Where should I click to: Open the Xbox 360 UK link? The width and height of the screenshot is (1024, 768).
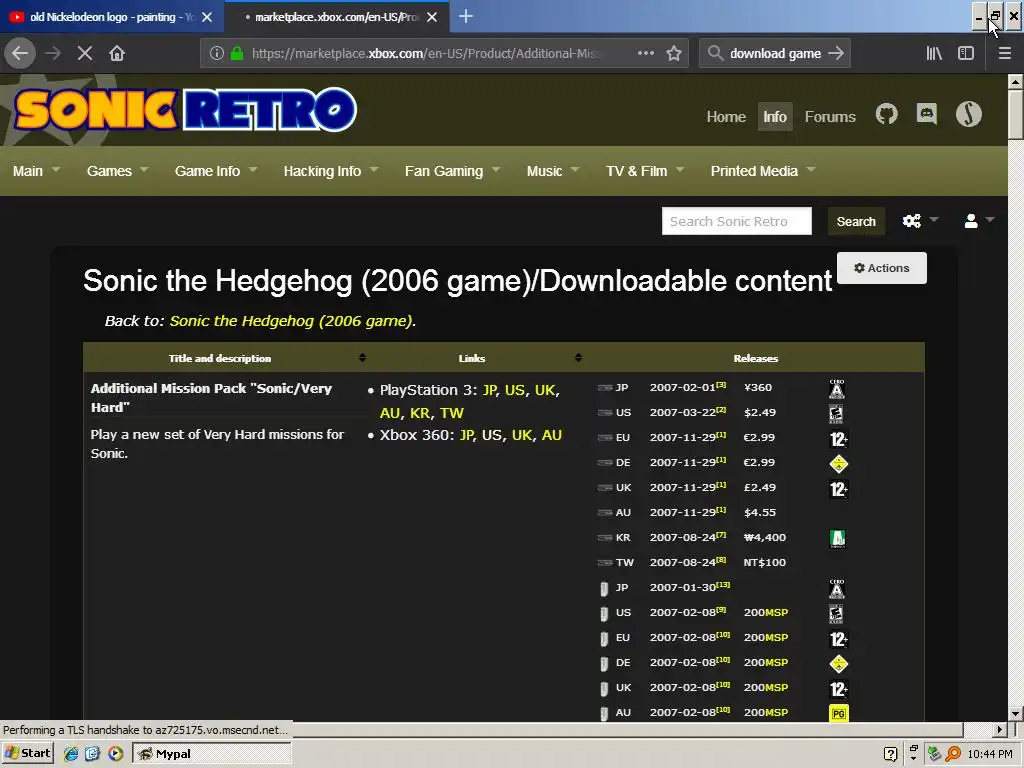[x=522, y=435]
